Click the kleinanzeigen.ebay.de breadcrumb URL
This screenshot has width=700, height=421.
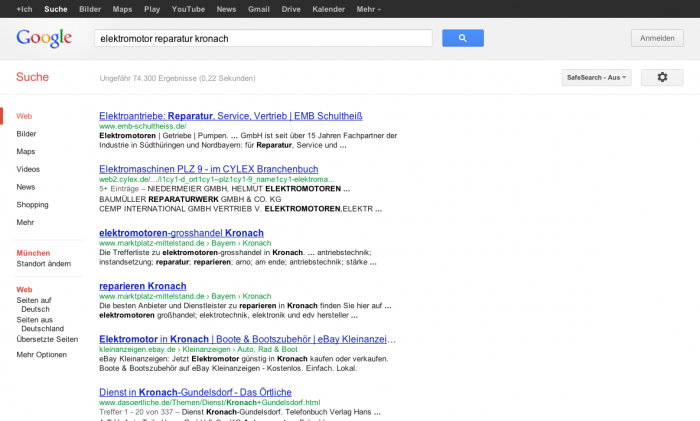[x=198, y=350]
